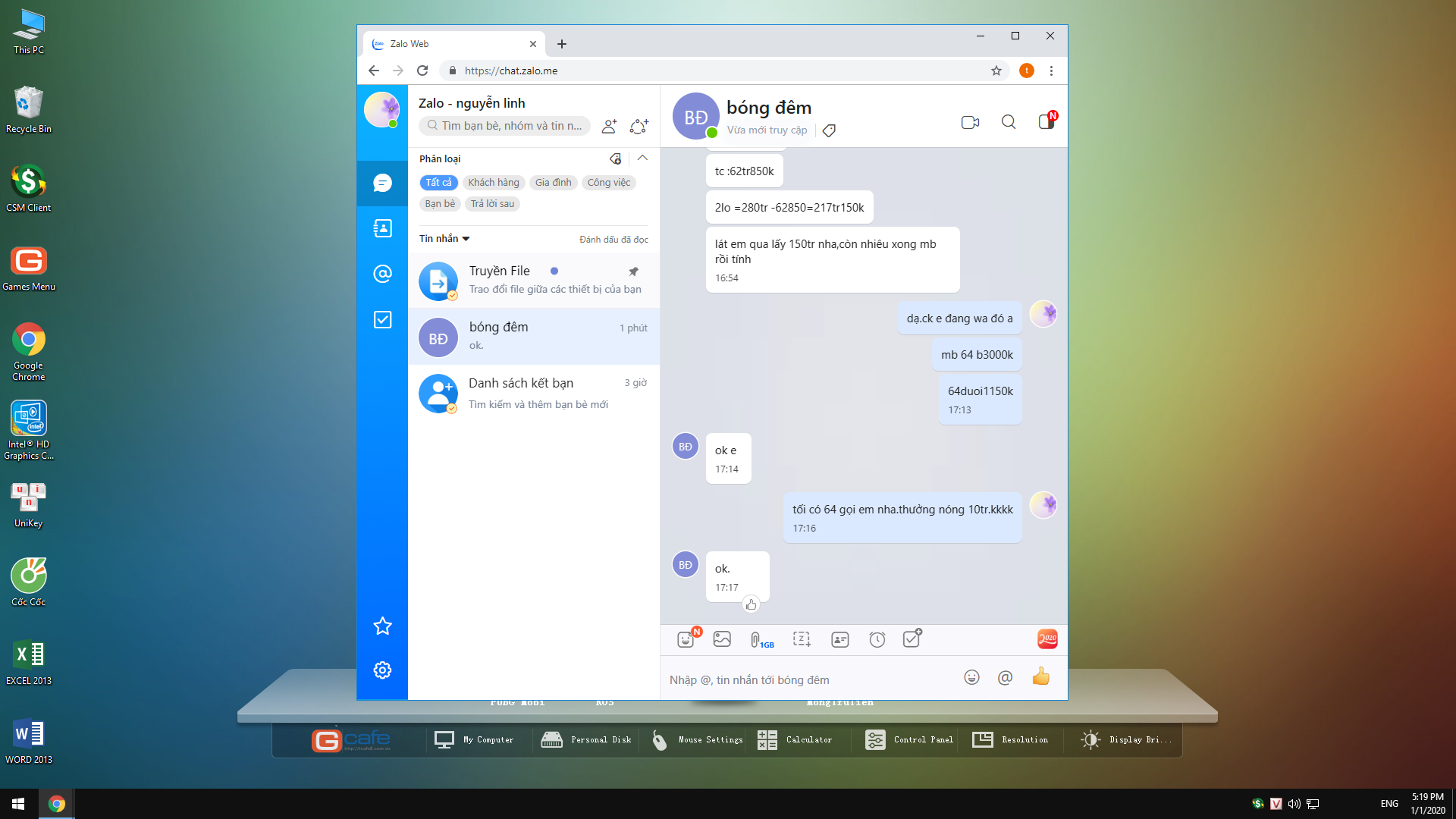1456x819 pixels.
Task: Click the create group icon
Action: click(639, 126)
